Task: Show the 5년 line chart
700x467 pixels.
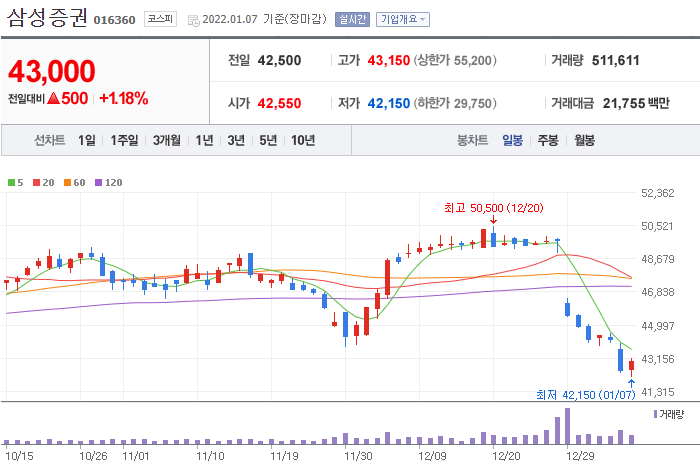Action: click(x=268, y=140)
